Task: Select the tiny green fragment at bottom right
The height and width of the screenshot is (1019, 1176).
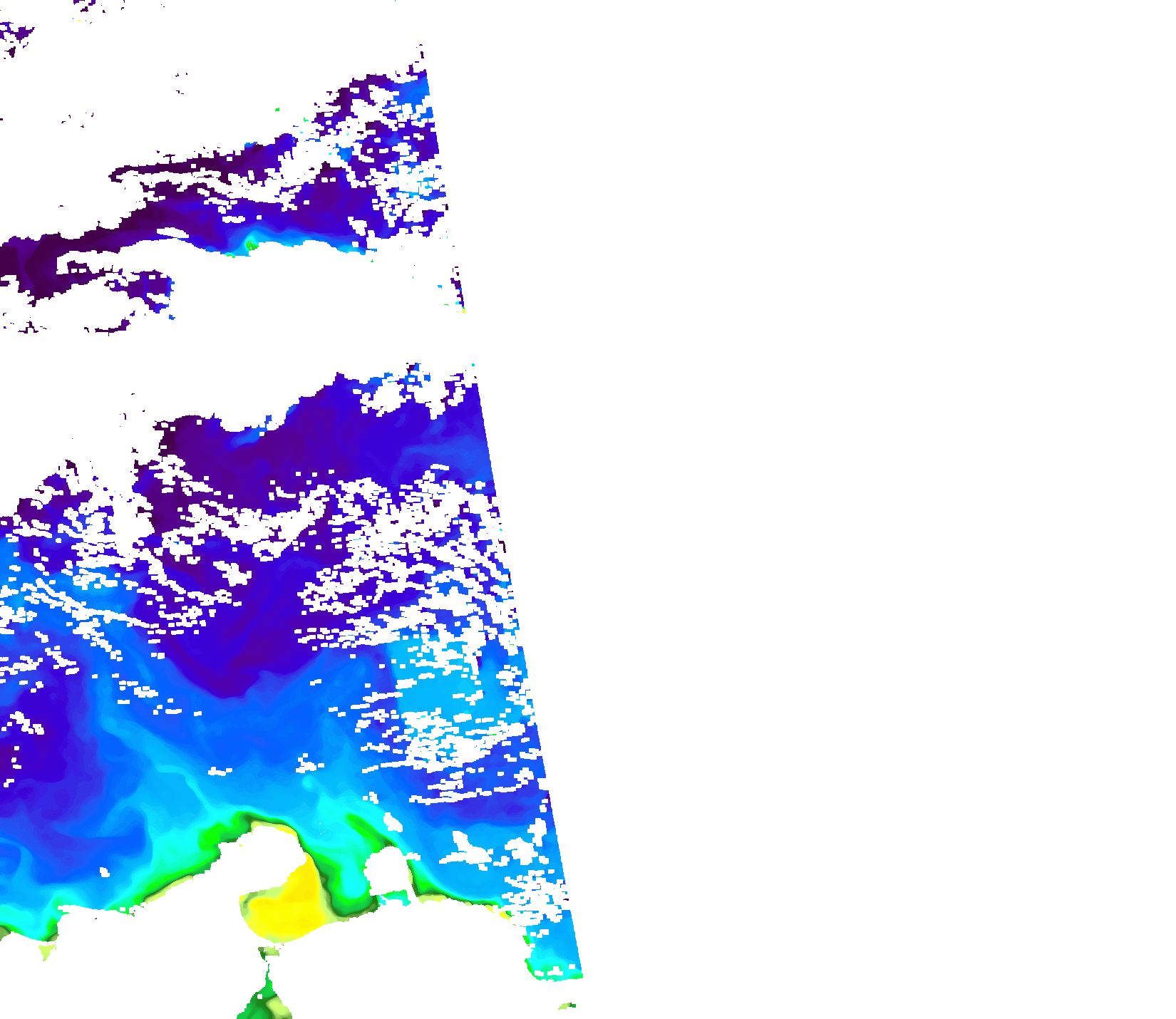Action: pyautogui.click(x=567, y=1006)
